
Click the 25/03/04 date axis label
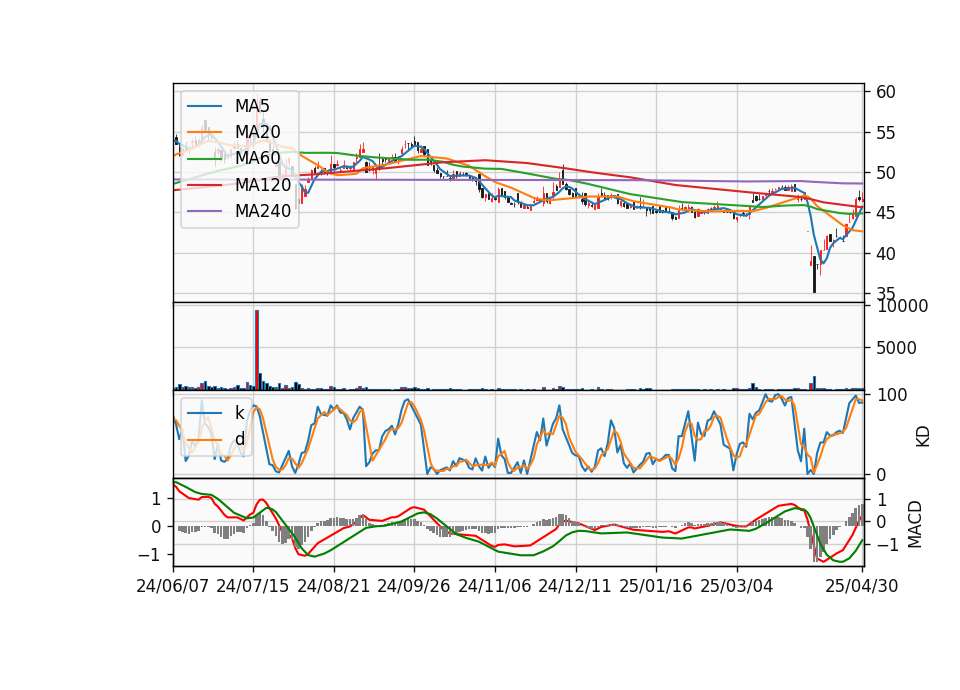[737, 586]
